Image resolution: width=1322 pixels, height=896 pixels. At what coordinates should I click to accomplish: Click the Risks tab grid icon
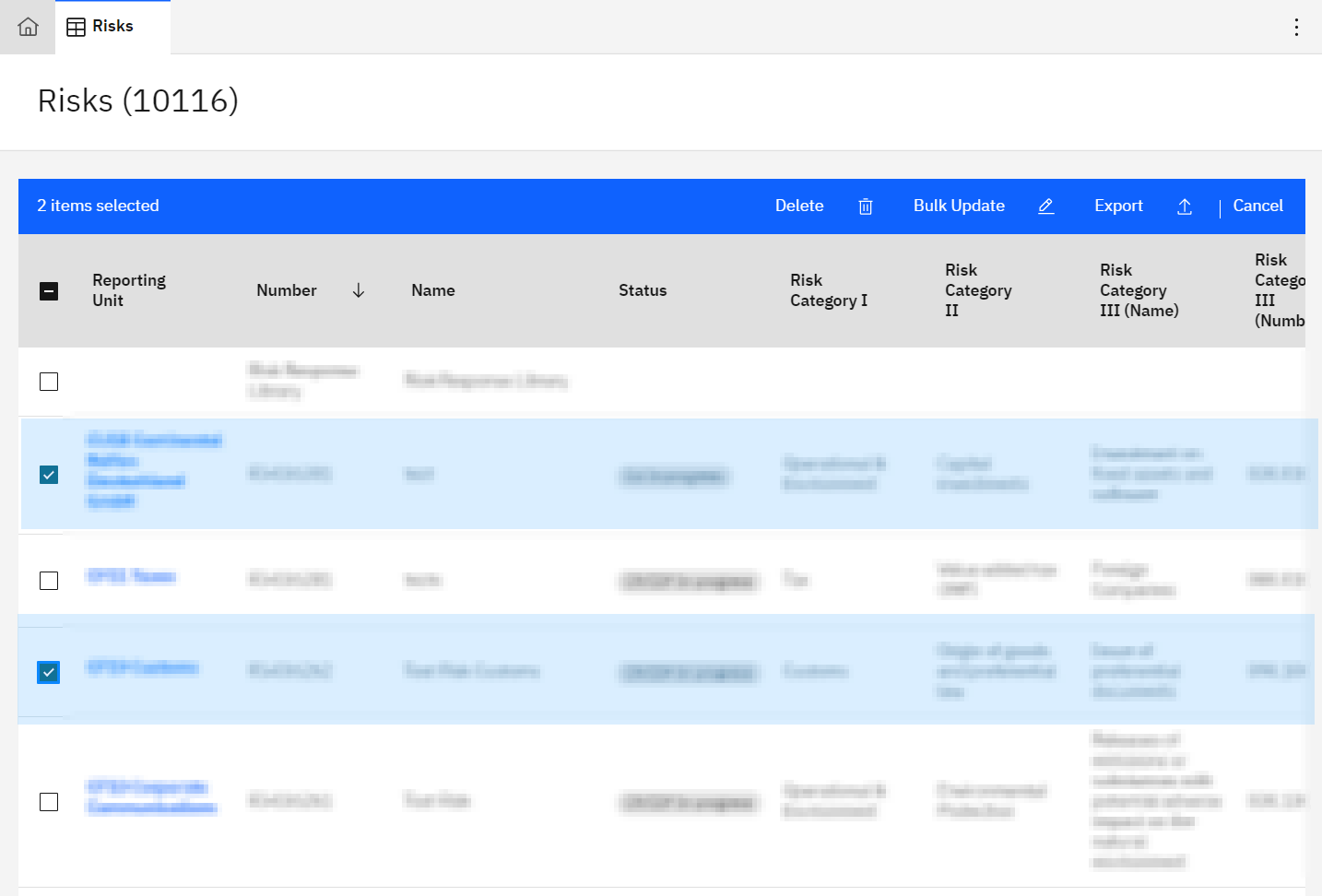coord(76,27)
